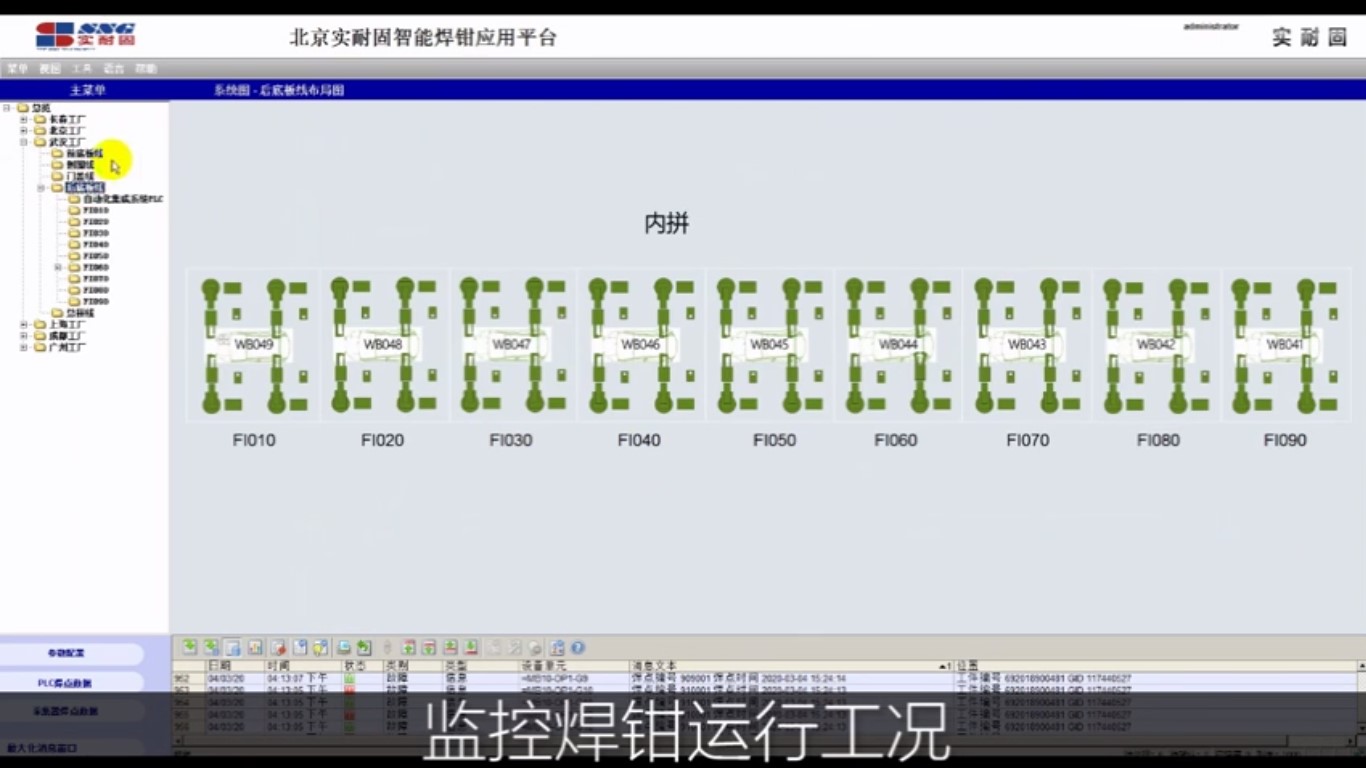Screen dimensions: 1366x768
Task: Select 上海工厂 in the tree
Action: click(67, 325)
